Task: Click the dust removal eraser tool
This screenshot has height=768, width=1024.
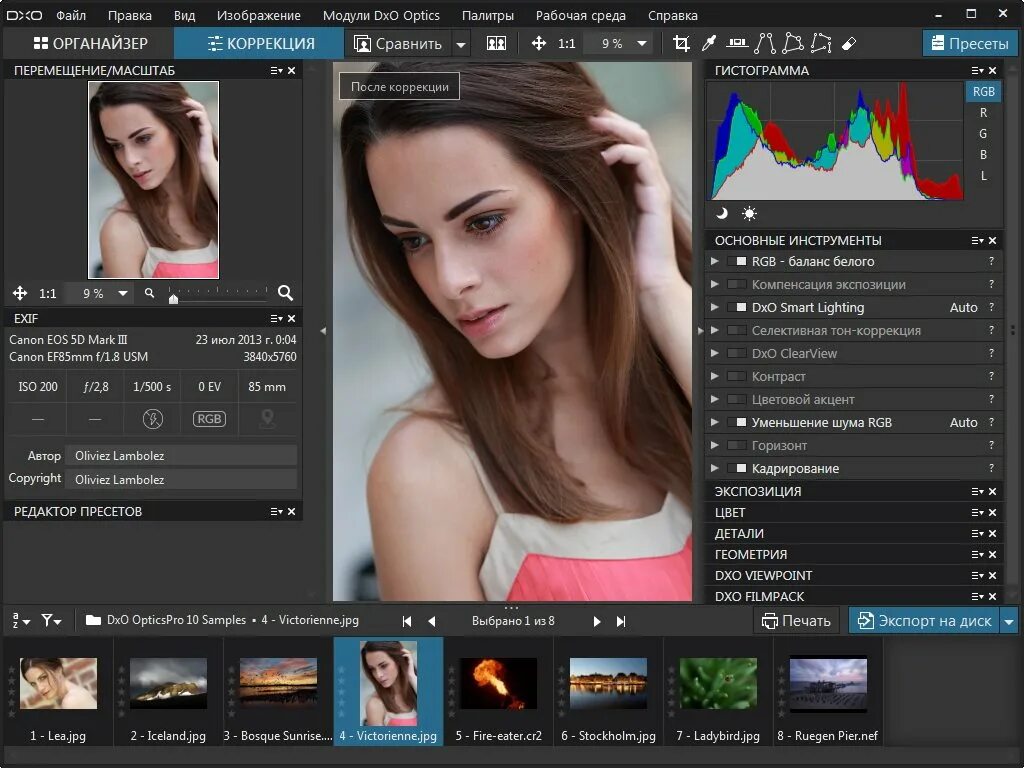Action: [x=849, y=44]
